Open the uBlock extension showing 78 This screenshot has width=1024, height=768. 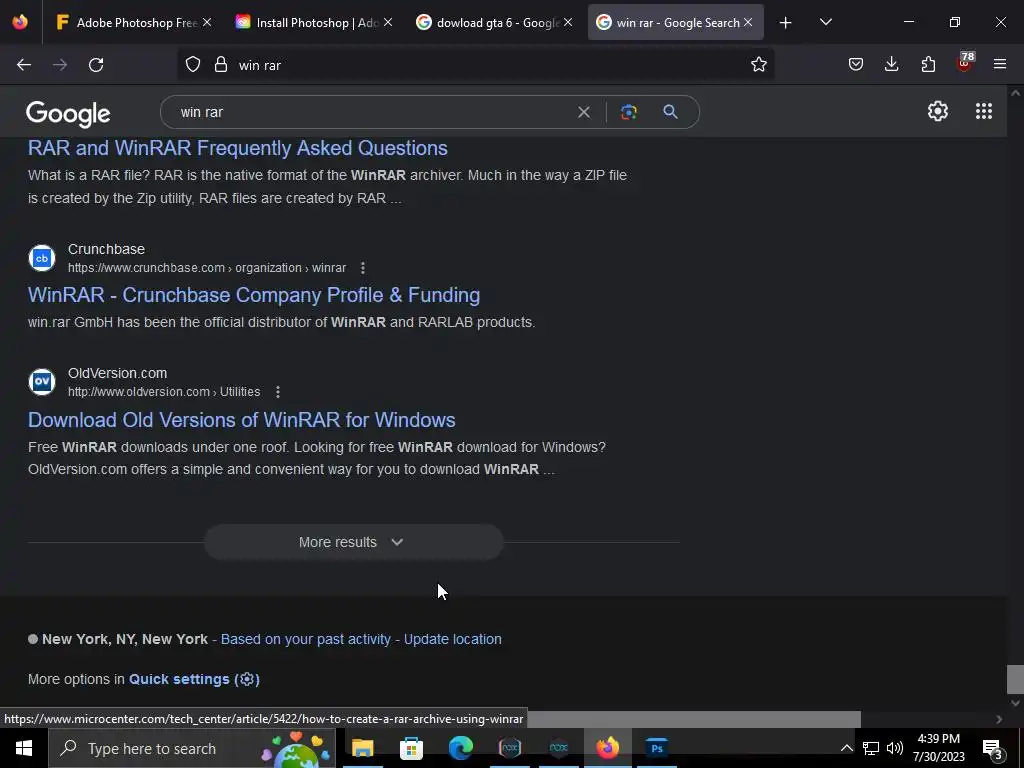click(x=965, y=63)
